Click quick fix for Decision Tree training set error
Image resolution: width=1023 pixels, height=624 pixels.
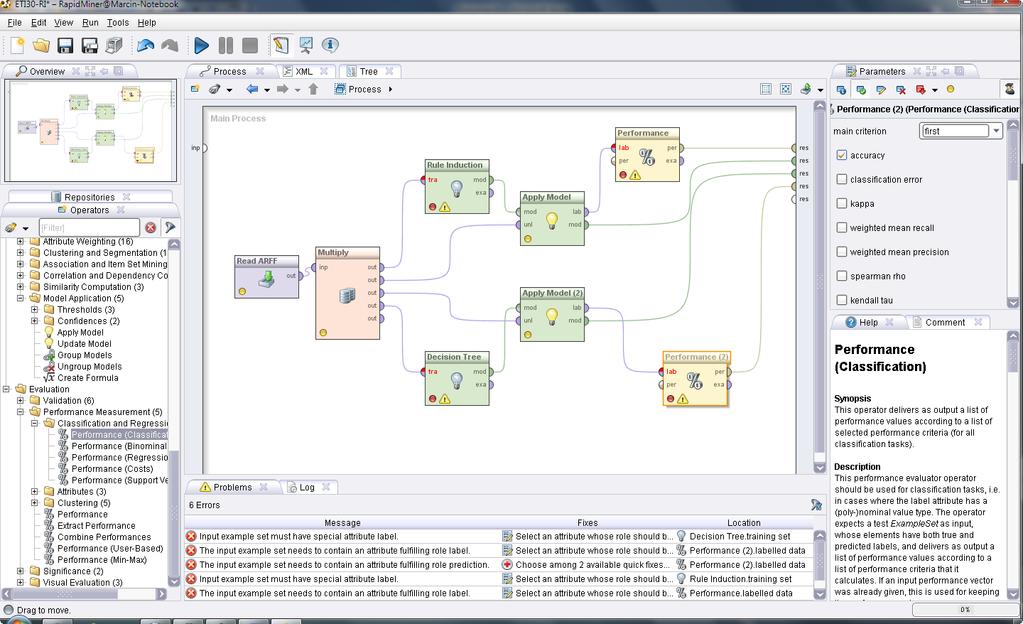point(587,537)
